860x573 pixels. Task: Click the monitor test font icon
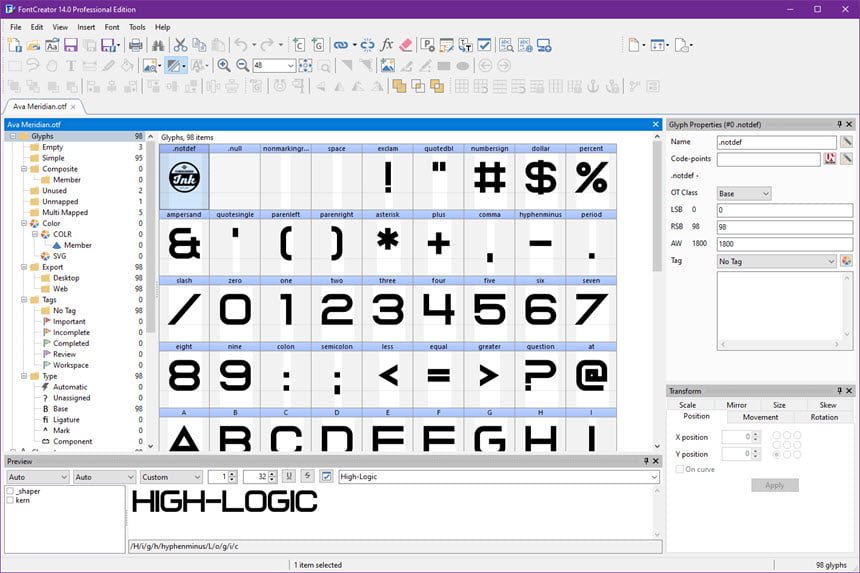pos(544,45)
